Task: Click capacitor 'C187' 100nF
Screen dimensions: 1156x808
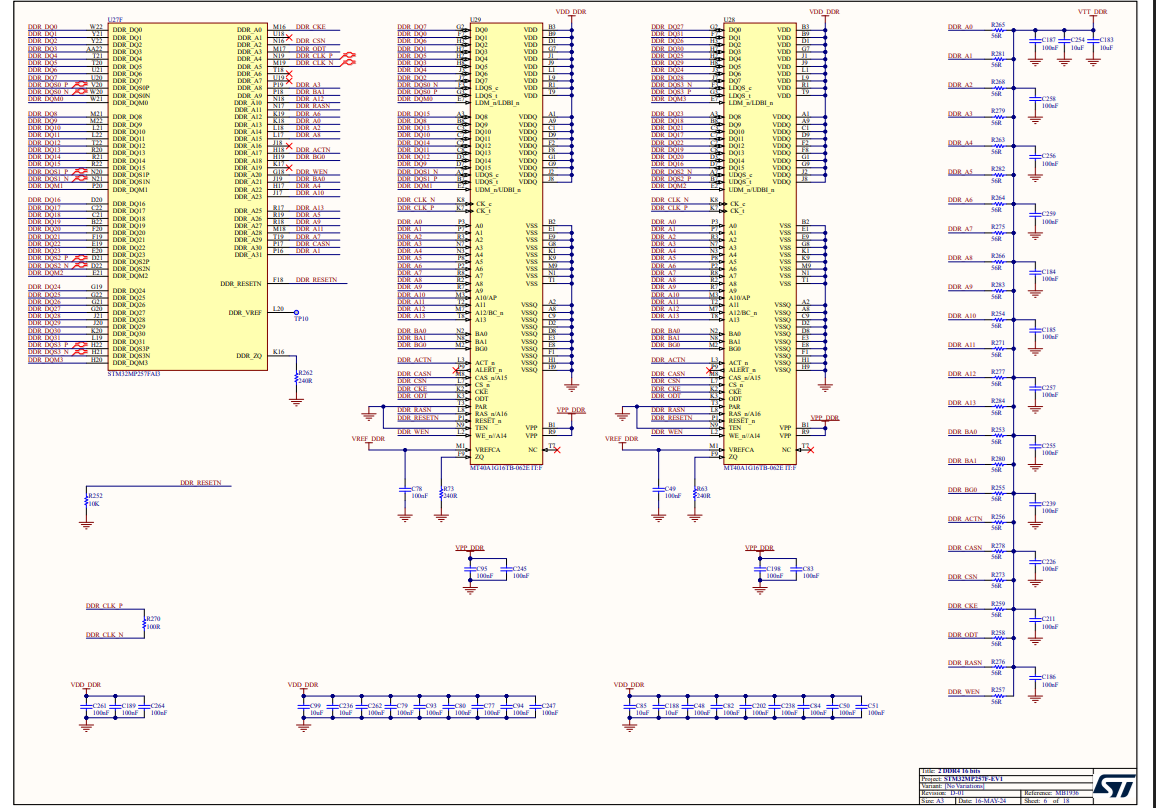Action: (x=1035, y=42)
